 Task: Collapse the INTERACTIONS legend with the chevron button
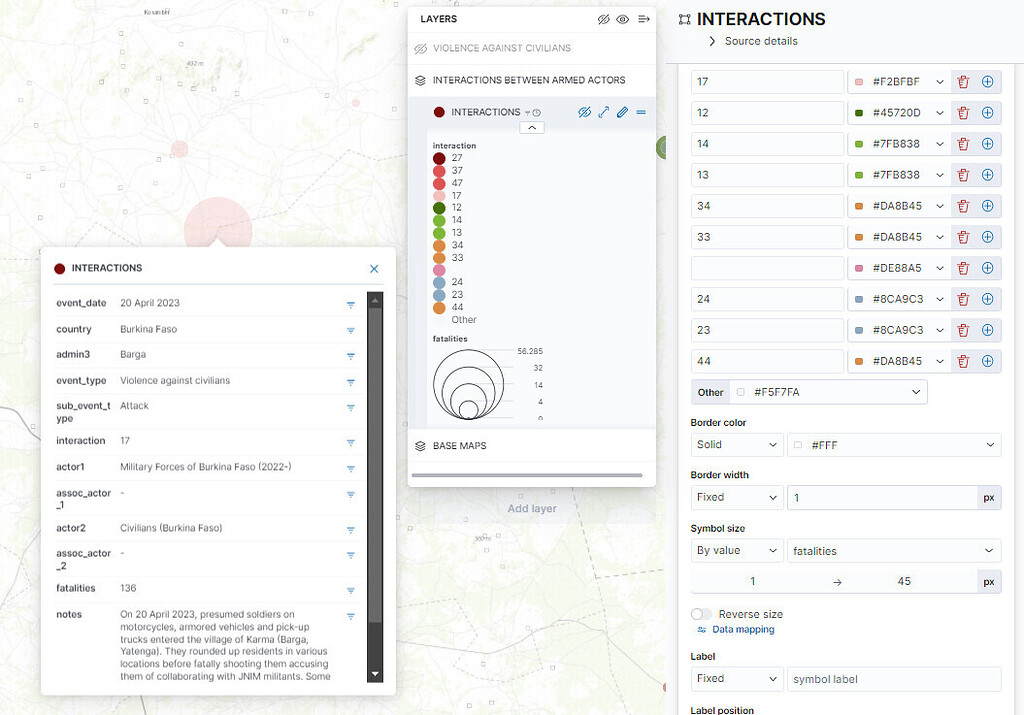pos(532,128)
